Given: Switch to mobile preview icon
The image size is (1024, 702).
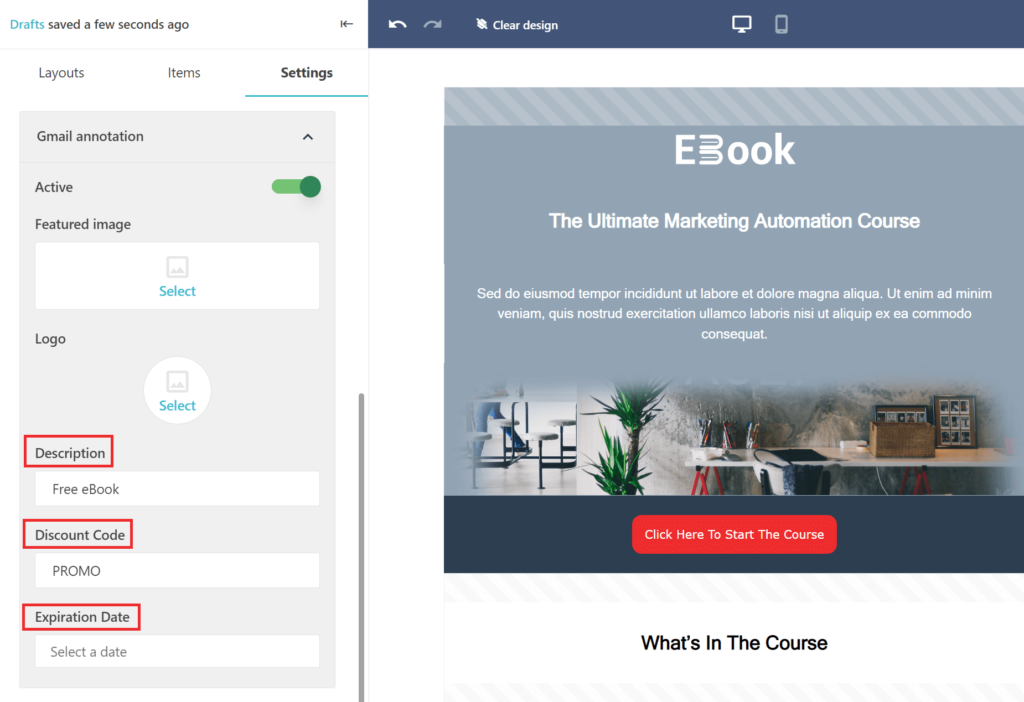Looking at the screenshot, I should 781,24.
